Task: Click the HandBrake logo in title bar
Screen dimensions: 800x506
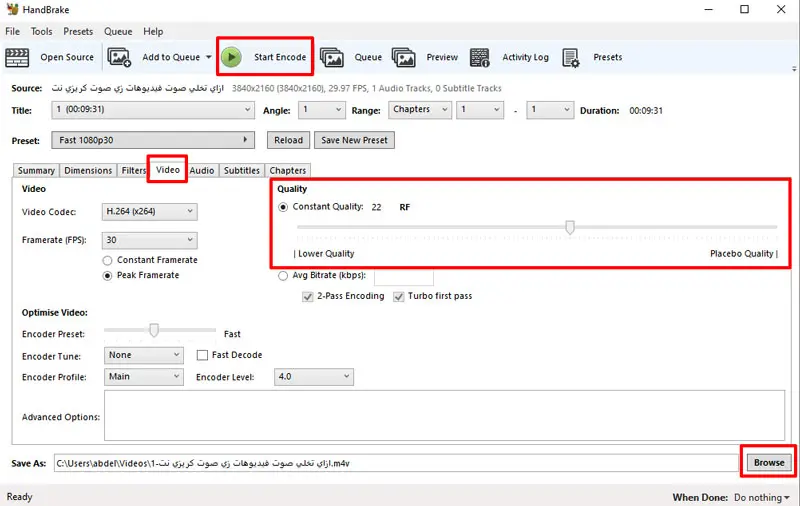Action: click(x=12, y=9)
